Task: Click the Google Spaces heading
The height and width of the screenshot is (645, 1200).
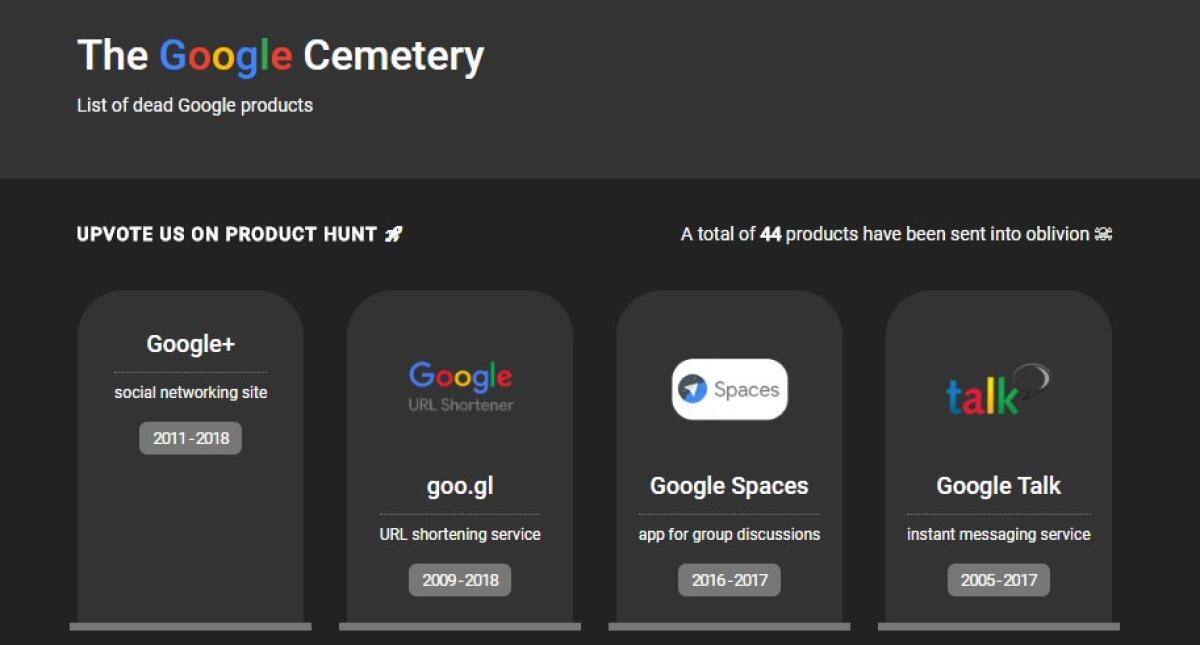Action: point(729,485)
